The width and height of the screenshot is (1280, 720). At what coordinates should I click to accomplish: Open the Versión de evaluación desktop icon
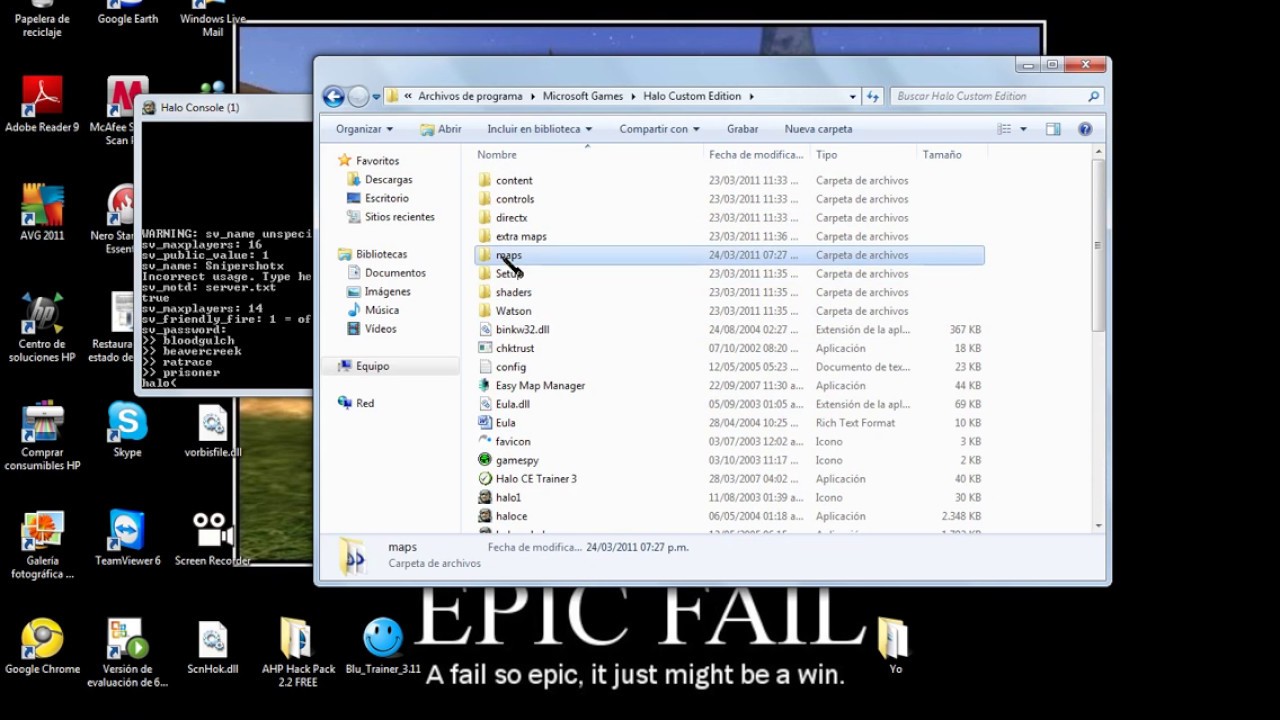click(x=127, y=652)
